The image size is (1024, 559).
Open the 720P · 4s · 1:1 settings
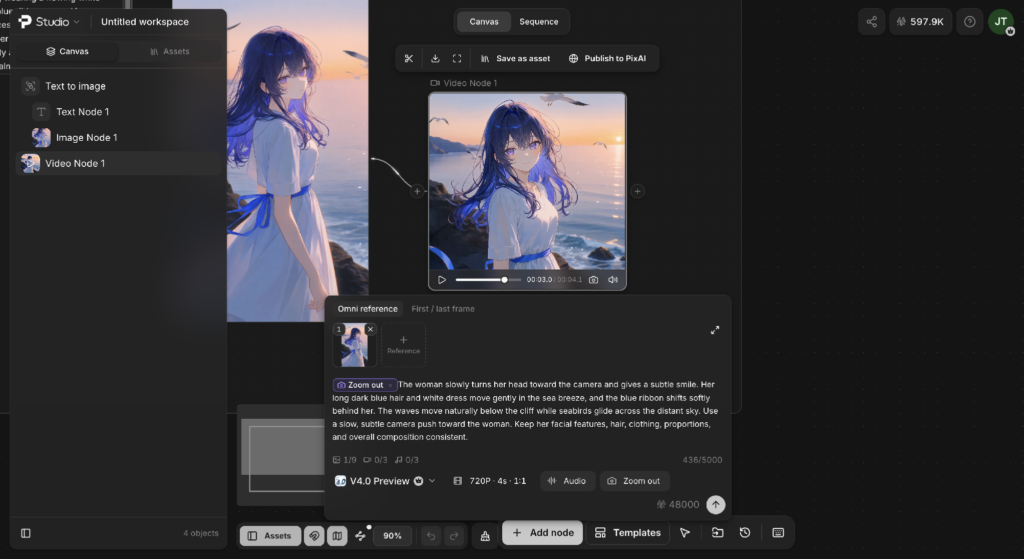[x=489, y=481]
